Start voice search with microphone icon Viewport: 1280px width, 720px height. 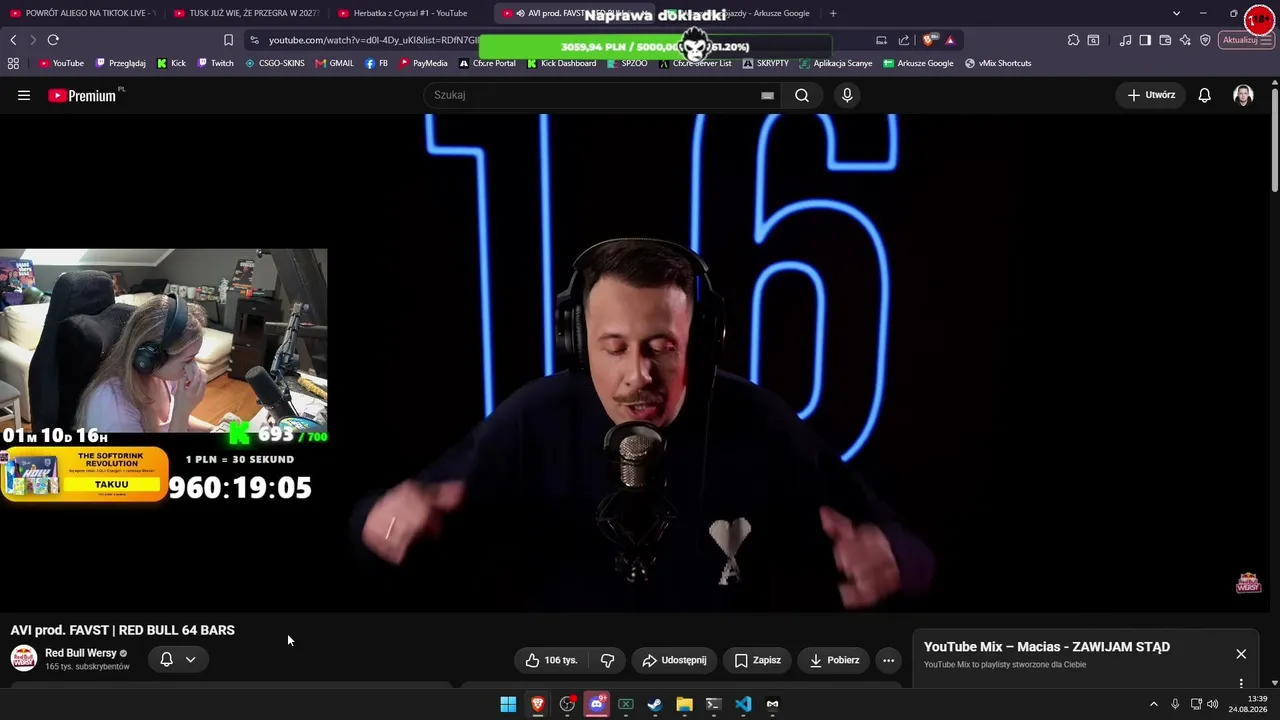click(847, 95)
